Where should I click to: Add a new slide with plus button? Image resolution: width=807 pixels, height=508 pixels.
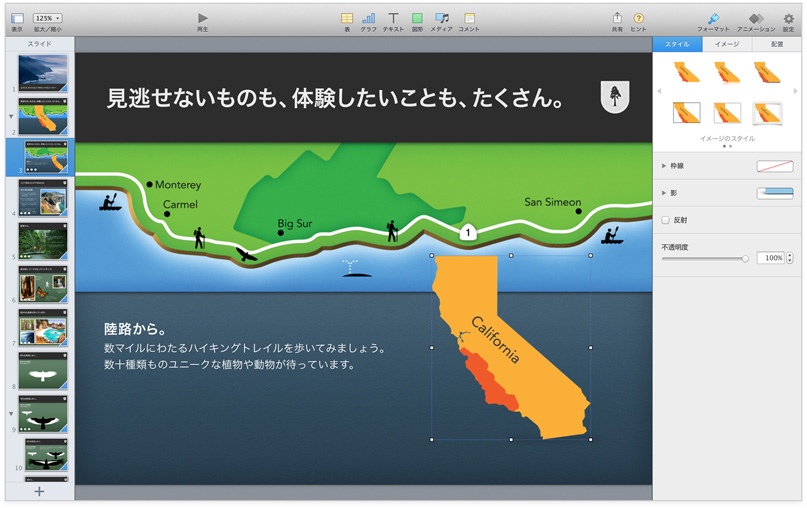39,491
